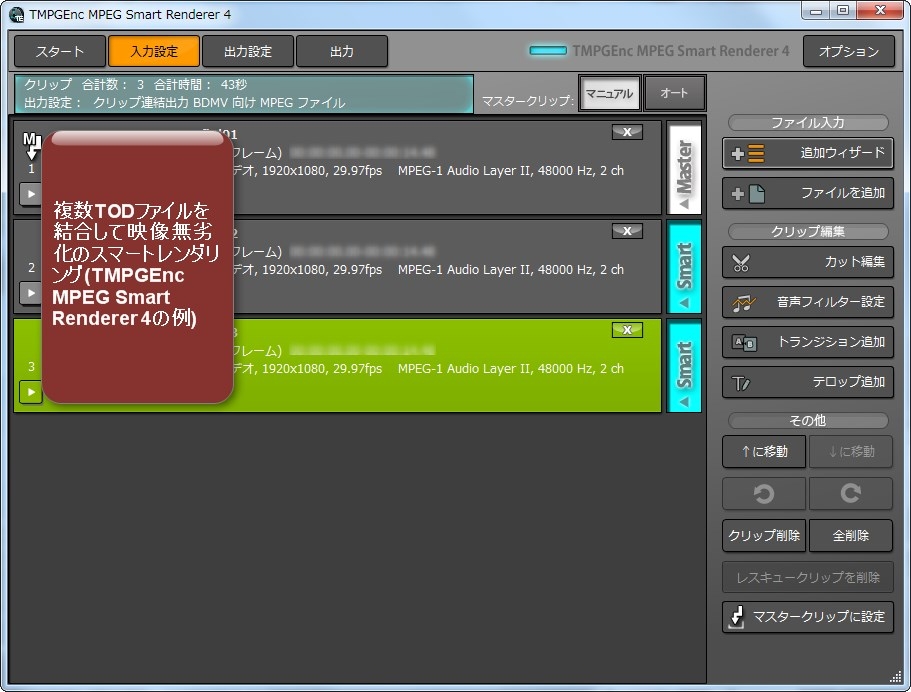Click the master clip M marker icon
The width and height of the screenshot is (911, 692).
pos(31,146)
